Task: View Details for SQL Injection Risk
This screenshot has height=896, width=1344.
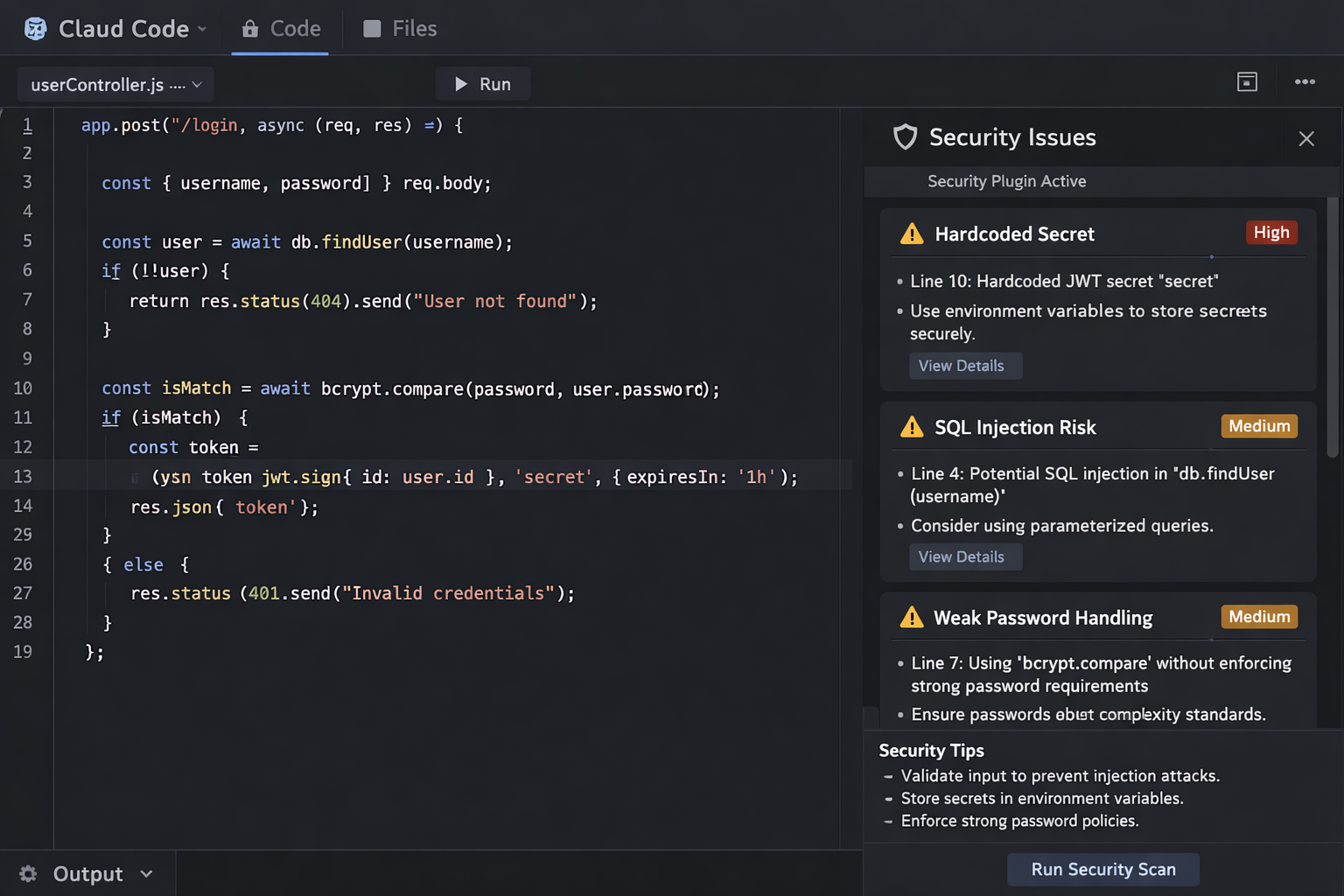Action: (x=965, y=556)
